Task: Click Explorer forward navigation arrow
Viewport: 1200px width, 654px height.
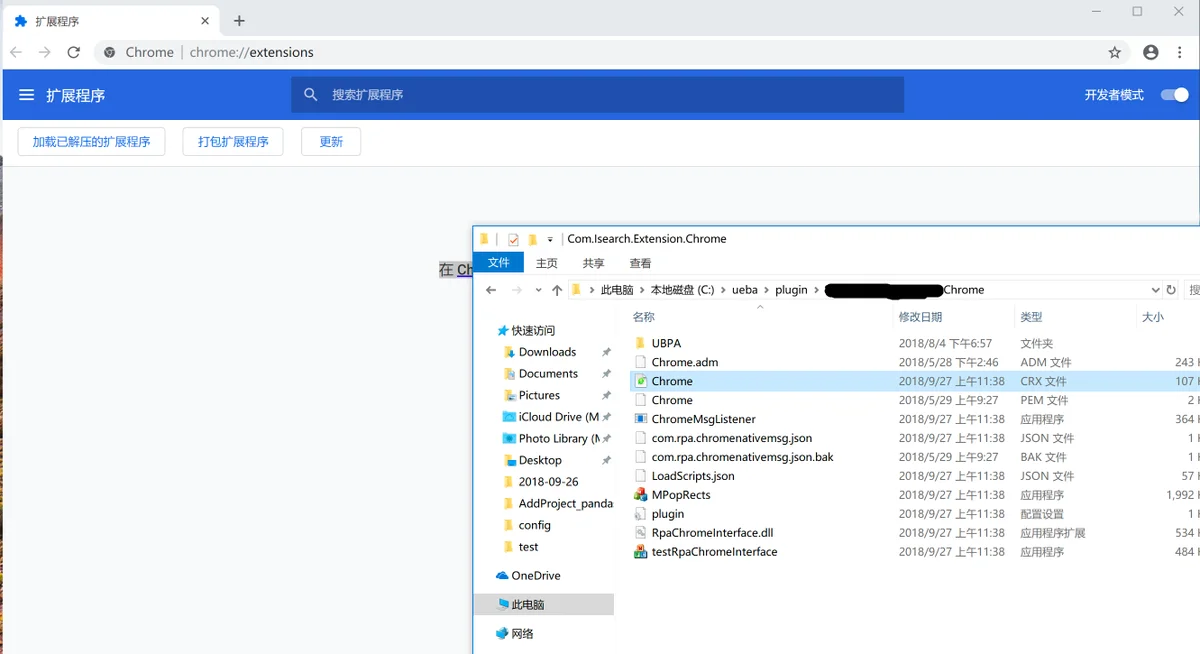Action: pyautogui.click(x=516, y=290)
